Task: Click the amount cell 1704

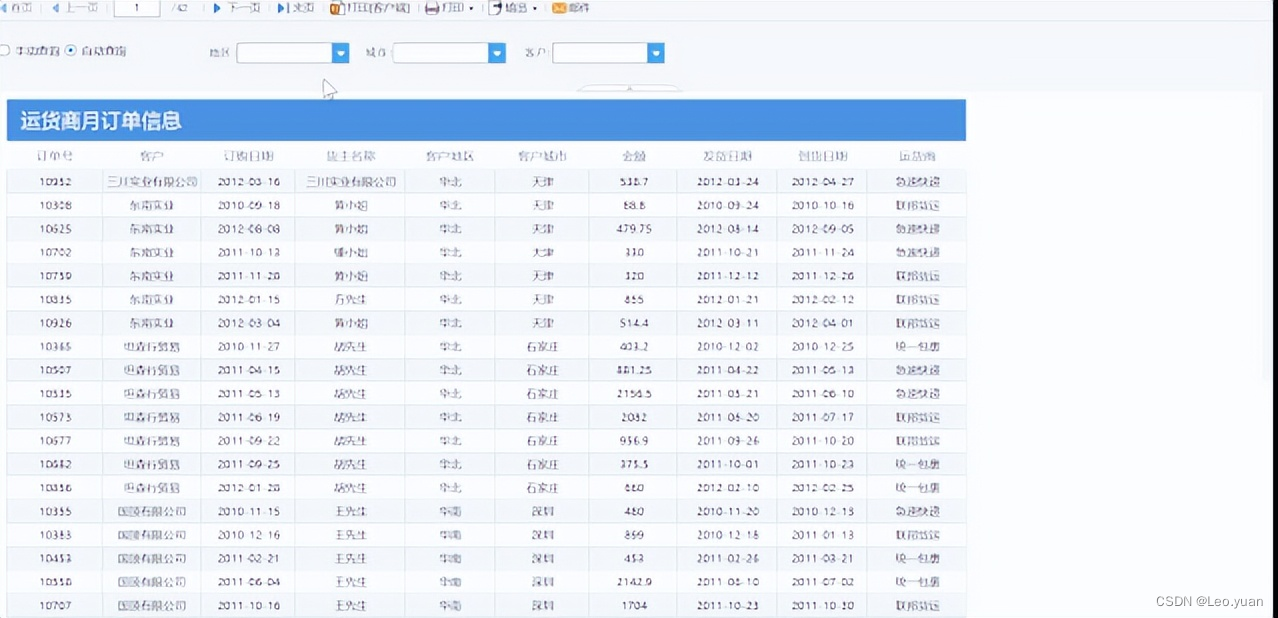Action: (x=634, y=605)
